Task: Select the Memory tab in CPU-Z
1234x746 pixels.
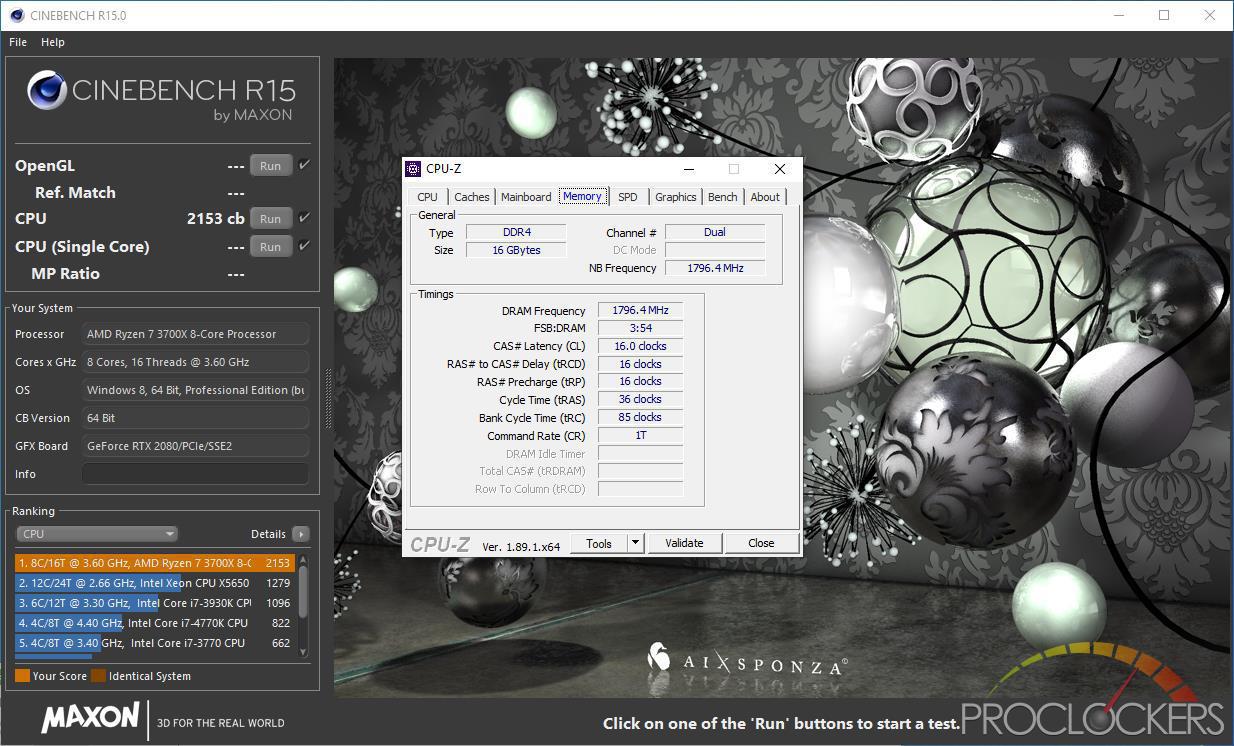Action: (x=582, y=196)
